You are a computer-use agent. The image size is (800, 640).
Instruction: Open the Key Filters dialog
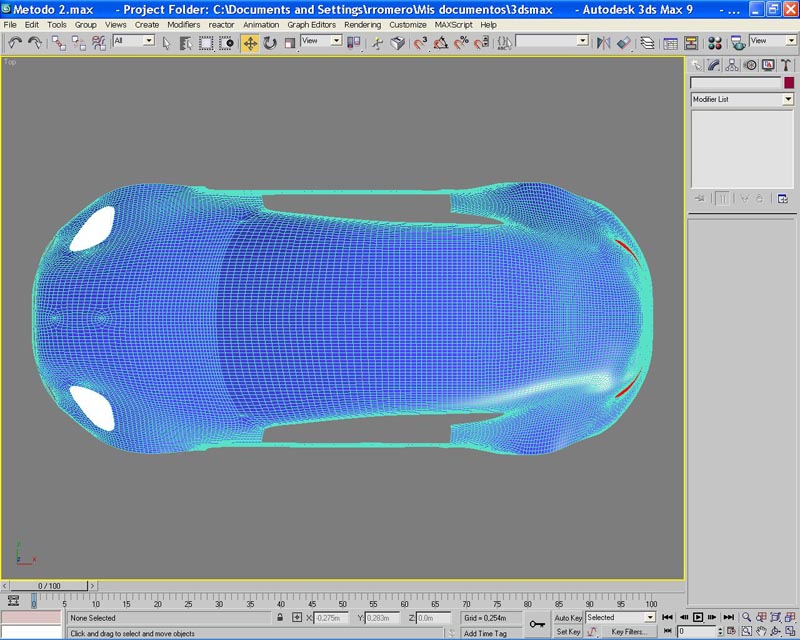pos(629,632)
